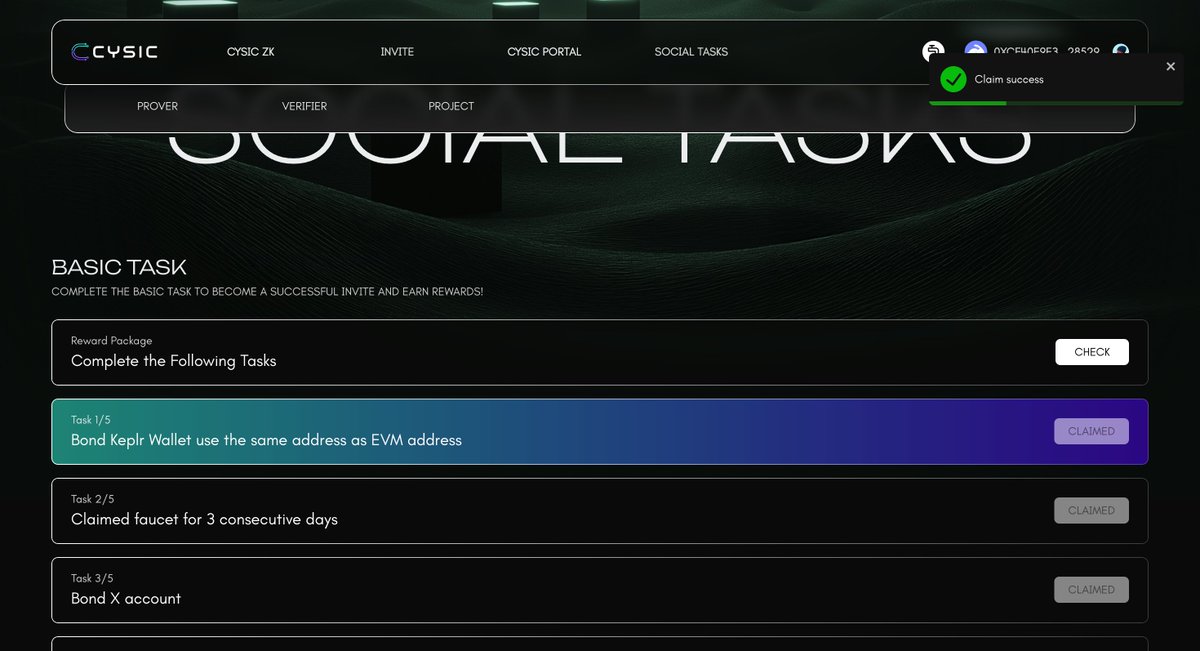This screenshot has width=1200, height=651.
Task: Click CLAIMED button for Claimed faucet task
Action: pyautogui.click(x=1091, y=510)
